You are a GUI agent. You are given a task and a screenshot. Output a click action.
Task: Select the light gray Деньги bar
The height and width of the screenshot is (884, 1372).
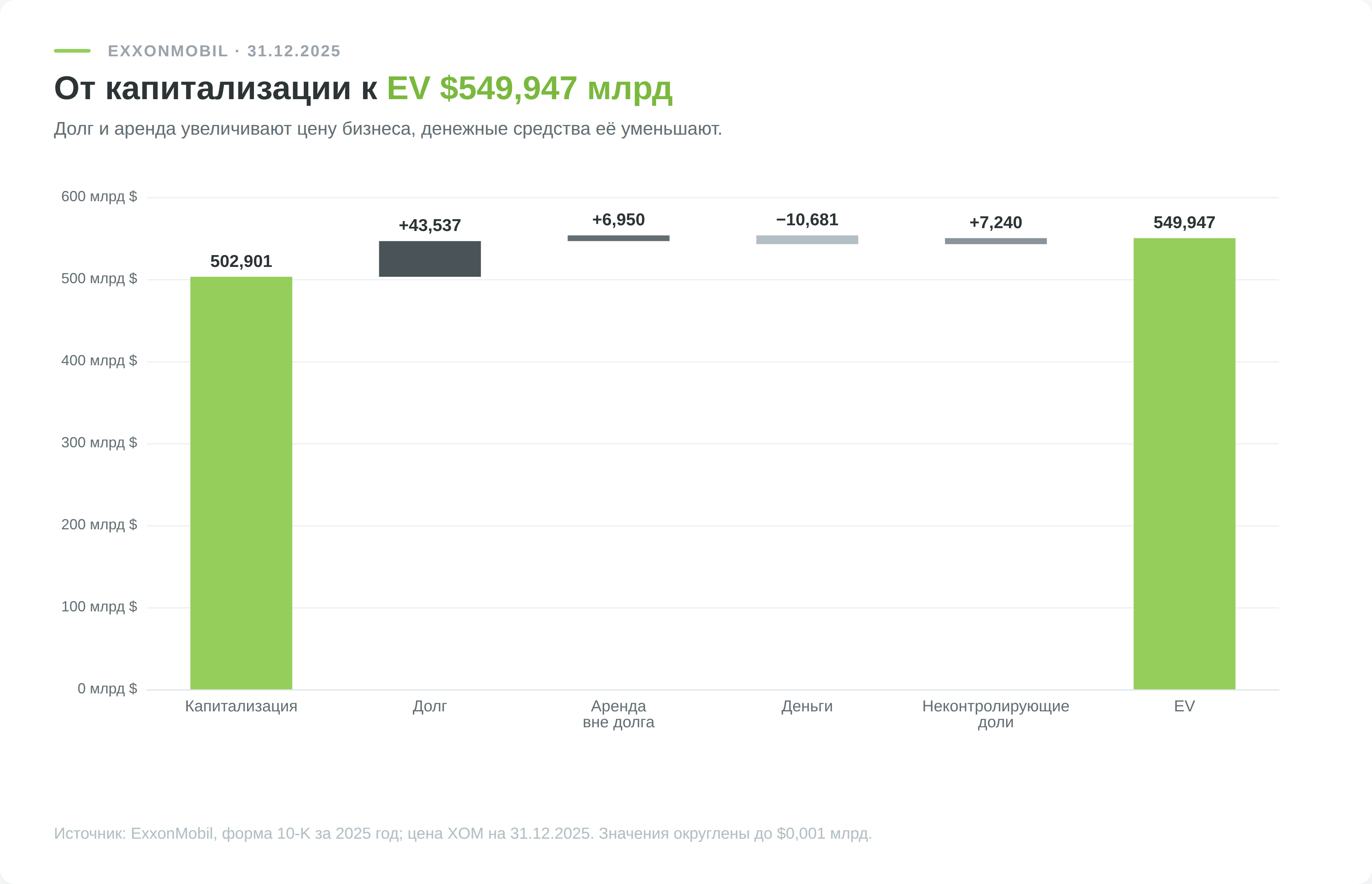tap(807, 240)
